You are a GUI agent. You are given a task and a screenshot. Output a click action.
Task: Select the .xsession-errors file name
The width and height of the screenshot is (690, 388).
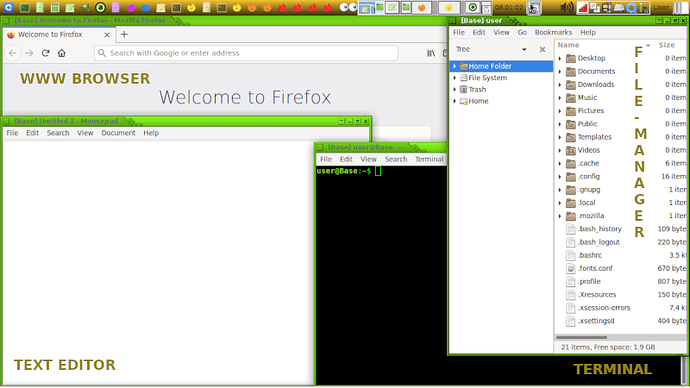coord(604,308)
